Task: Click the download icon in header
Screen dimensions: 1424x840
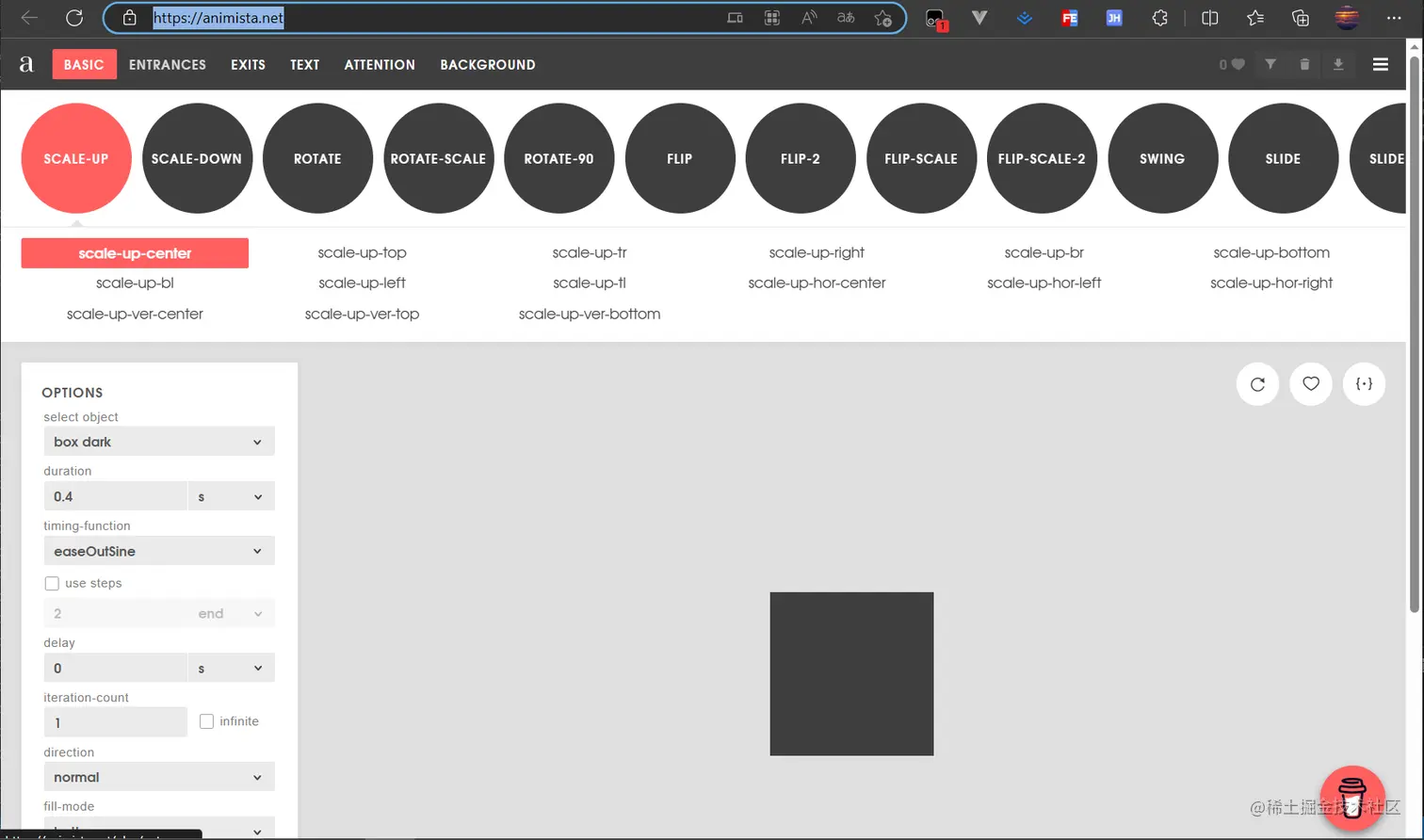Action: pos(1338,64)
